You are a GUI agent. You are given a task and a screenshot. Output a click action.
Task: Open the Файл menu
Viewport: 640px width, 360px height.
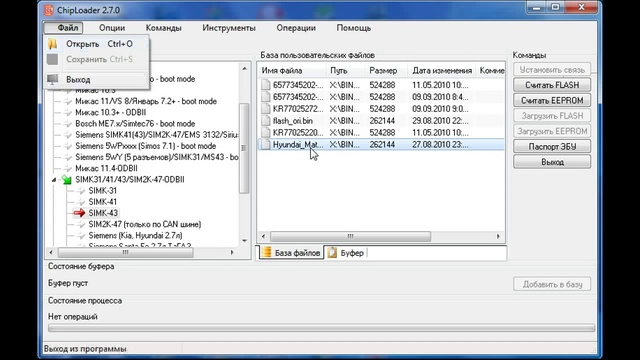64,28
